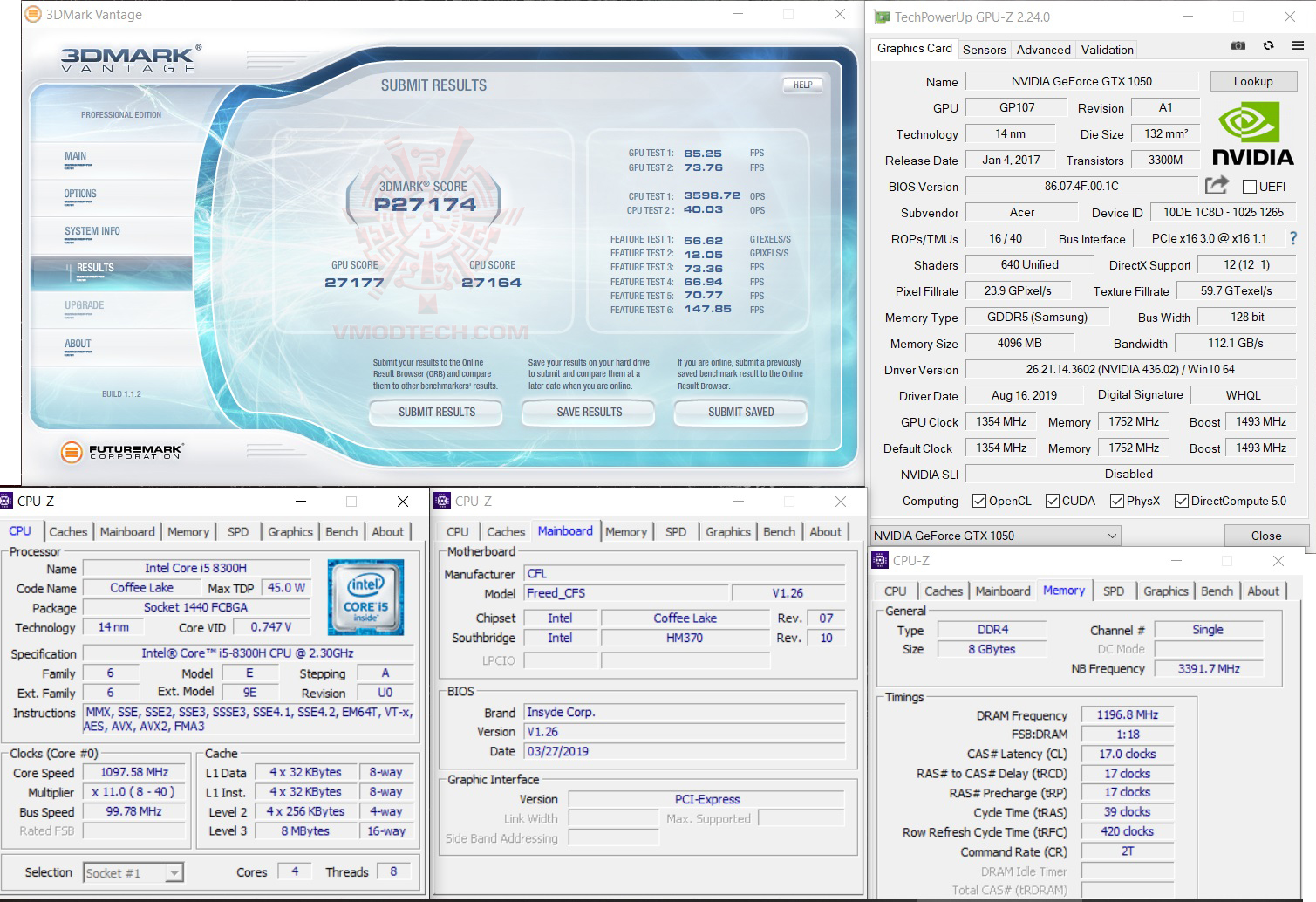Click the Multiplier value x 11.0 (8 - 40)

pos(134,792)
